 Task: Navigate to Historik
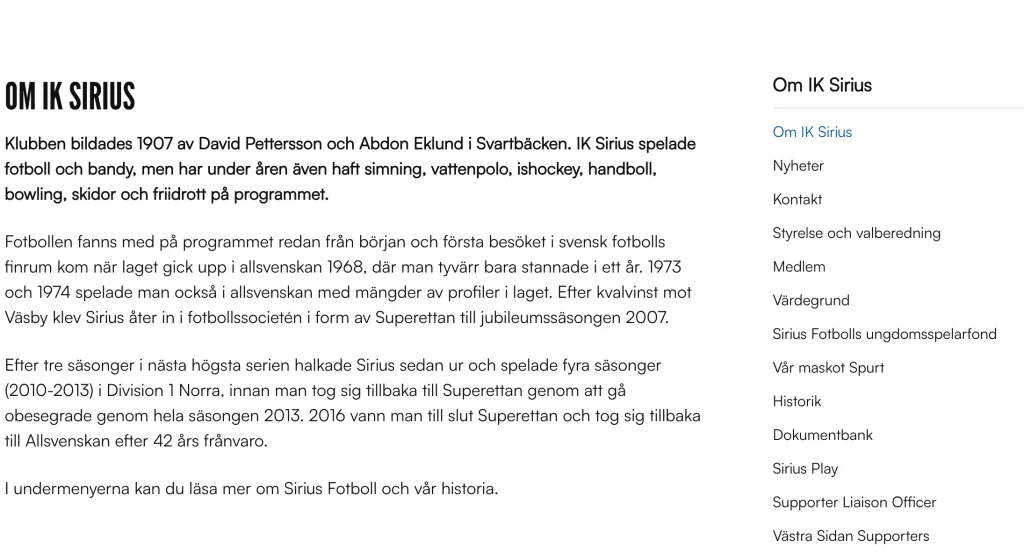tap(797, 401)
